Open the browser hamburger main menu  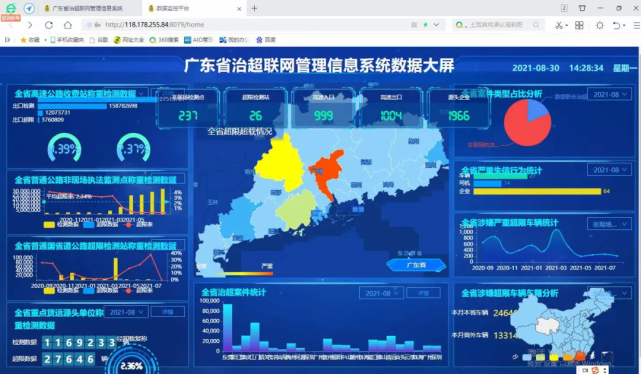637,25
